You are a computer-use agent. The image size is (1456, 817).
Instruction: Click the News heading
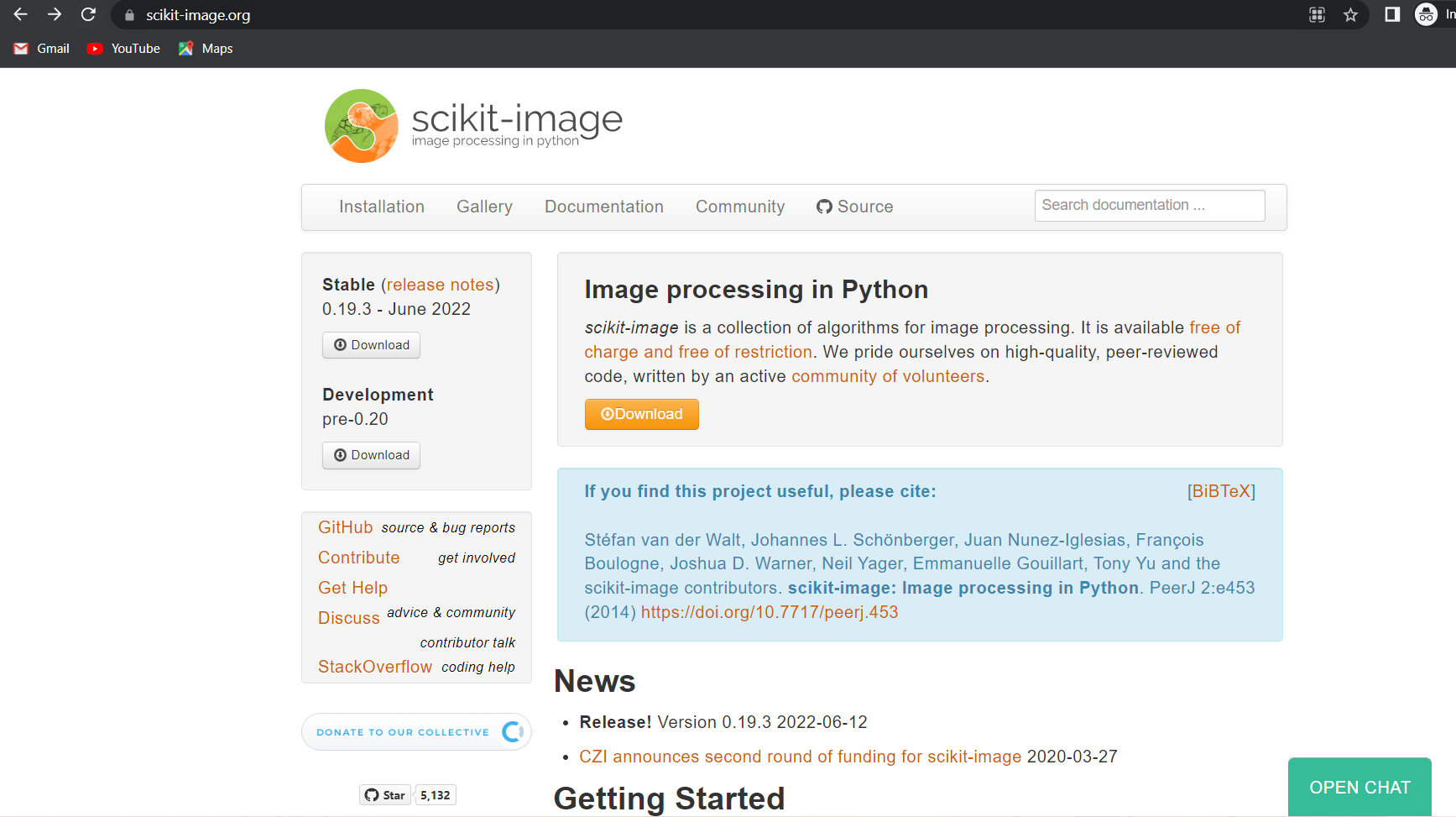pyautogui.click(x=595, y=681)
